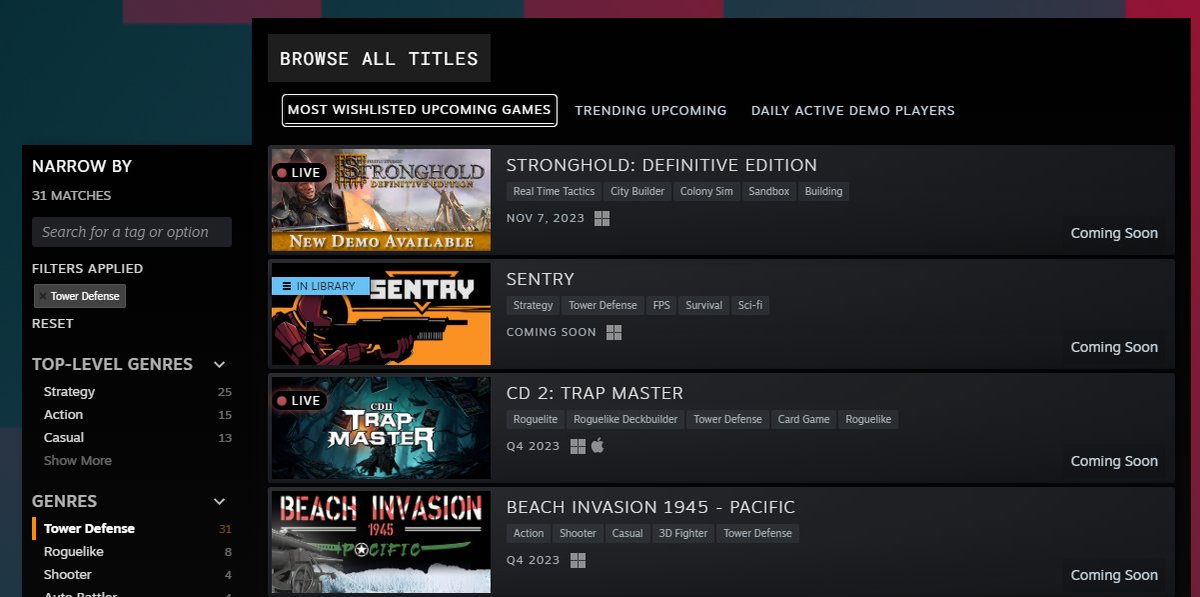The image size is (1200, 597).
Task: Click 3D Fighter tag
Action: click(684, 533)
